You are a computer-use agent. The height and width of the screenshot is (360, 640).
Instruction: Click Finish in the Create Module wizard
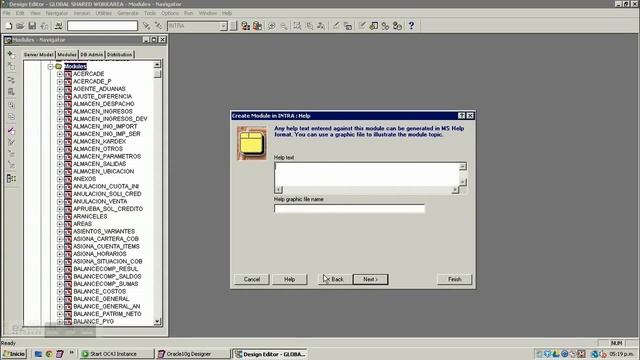(x=454, y=280)
